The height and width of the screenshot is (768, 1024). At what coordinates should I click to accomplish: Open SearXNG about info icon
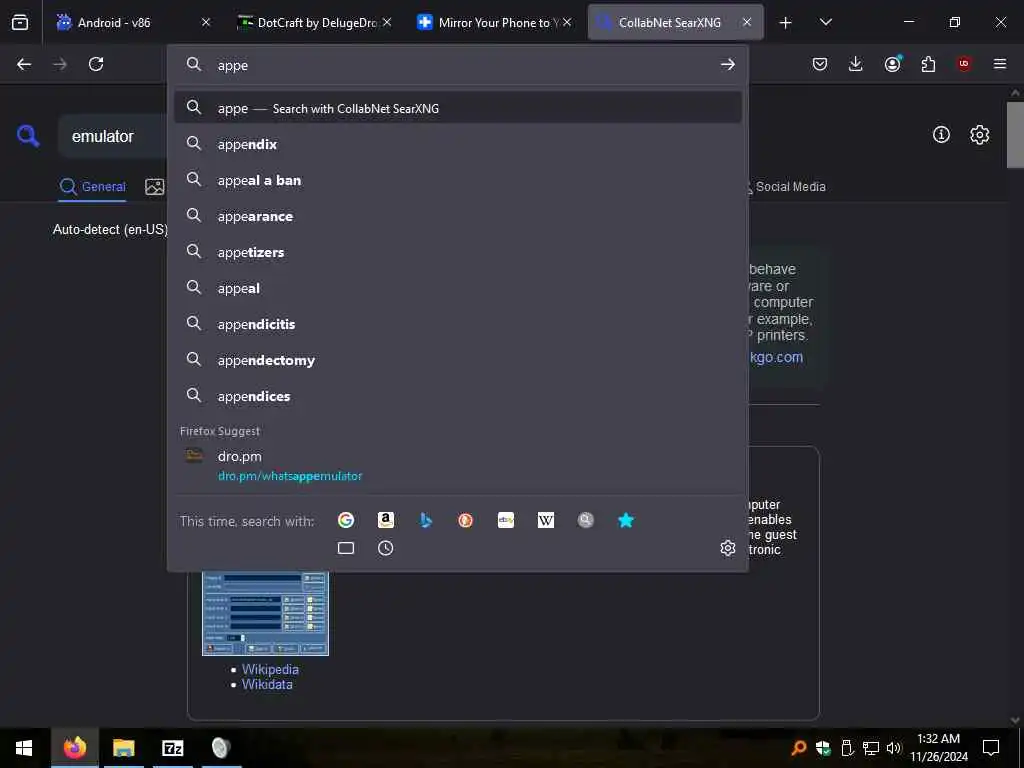(x=941, y=135)
